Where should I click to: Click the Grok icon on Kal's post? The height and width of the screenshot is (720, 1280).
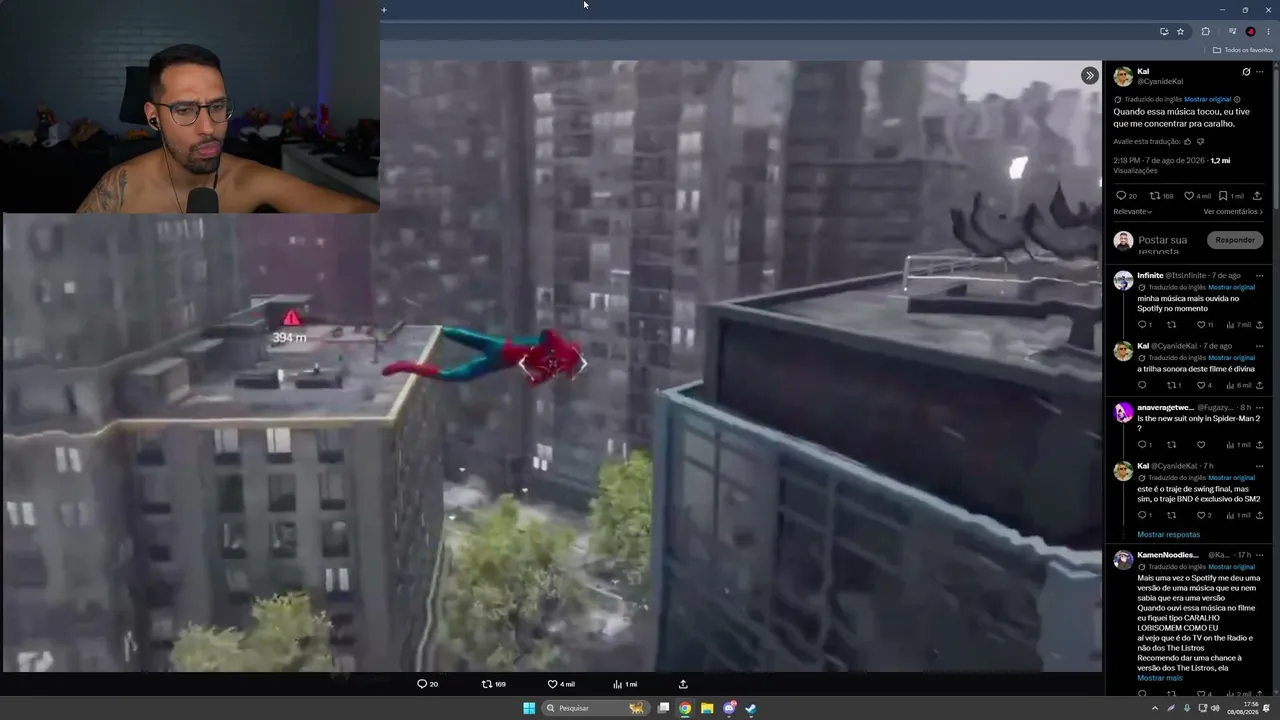click(1246, 72)
